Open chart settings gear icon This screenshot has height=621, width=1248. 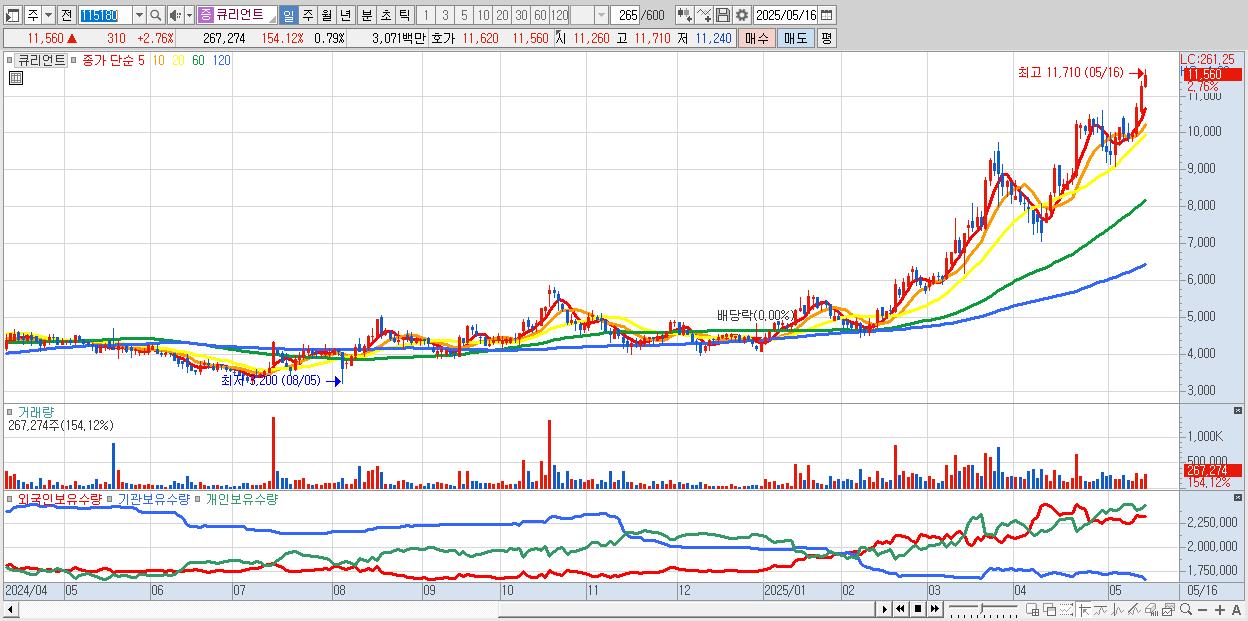pyautogui.click(x=742, y=15)
